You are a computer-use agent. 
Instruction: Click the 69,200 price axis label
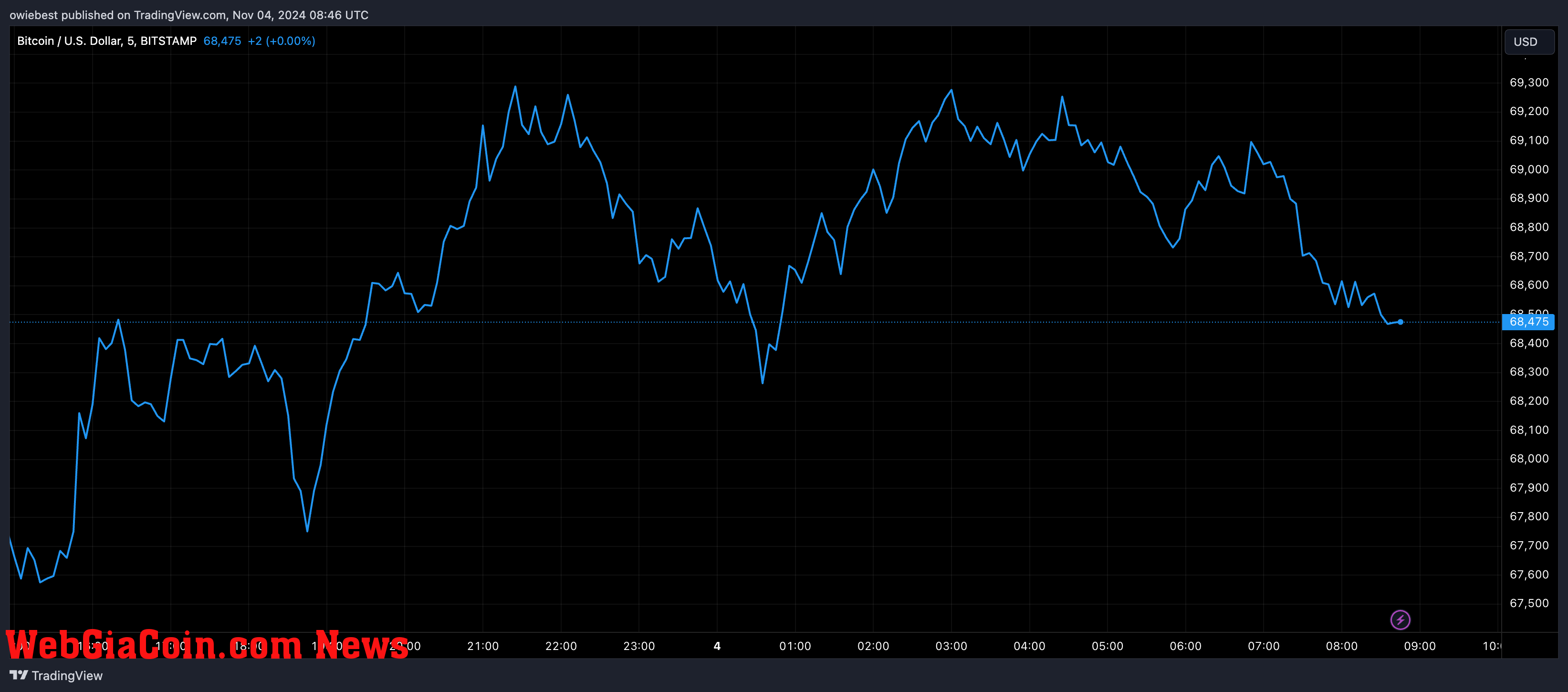[1529, 111]
